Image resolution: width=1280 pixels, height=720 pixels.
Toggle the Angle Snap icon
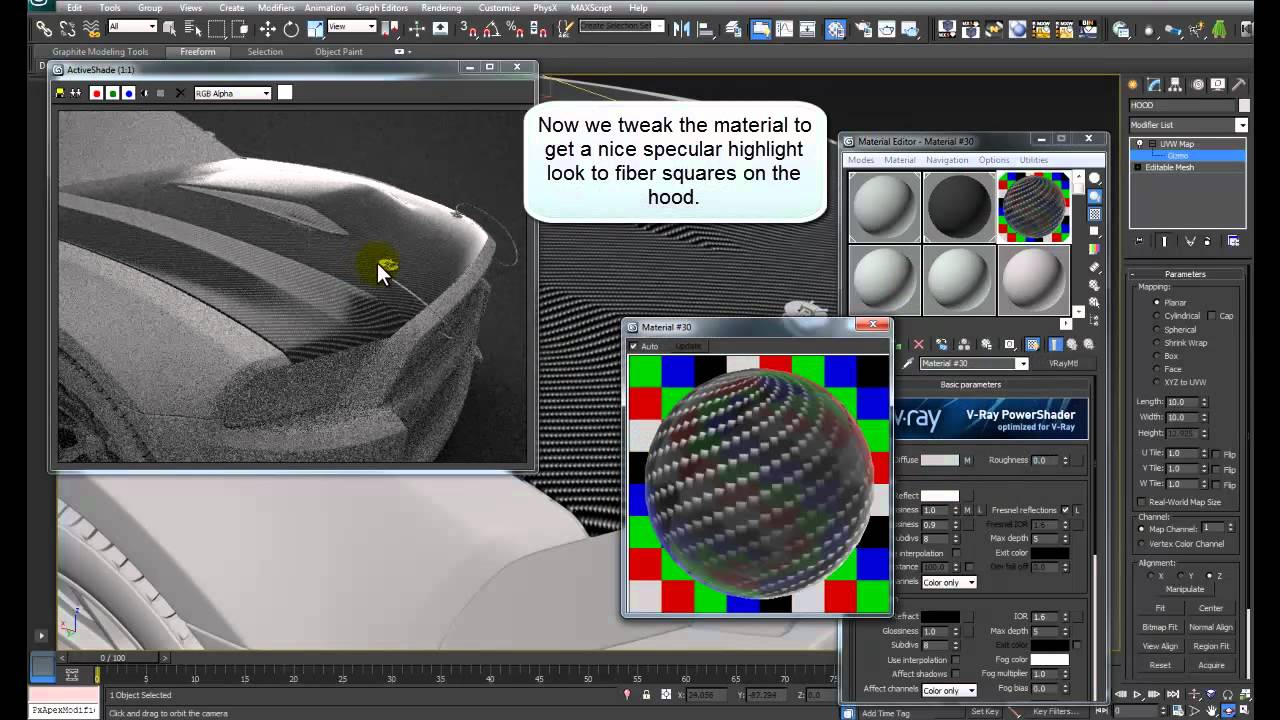(492, 29)
